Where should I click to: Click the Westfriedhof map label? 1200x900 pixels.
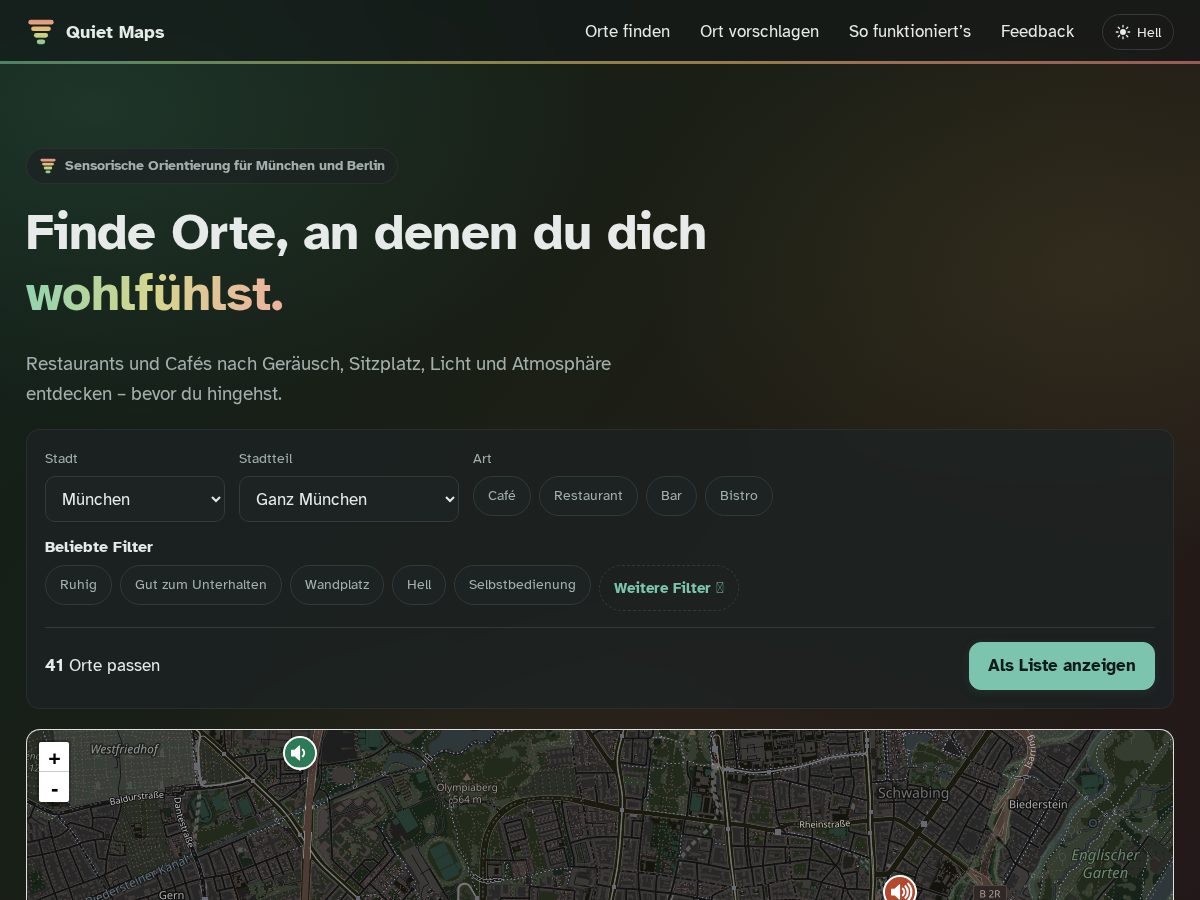[x=125, y=749]
